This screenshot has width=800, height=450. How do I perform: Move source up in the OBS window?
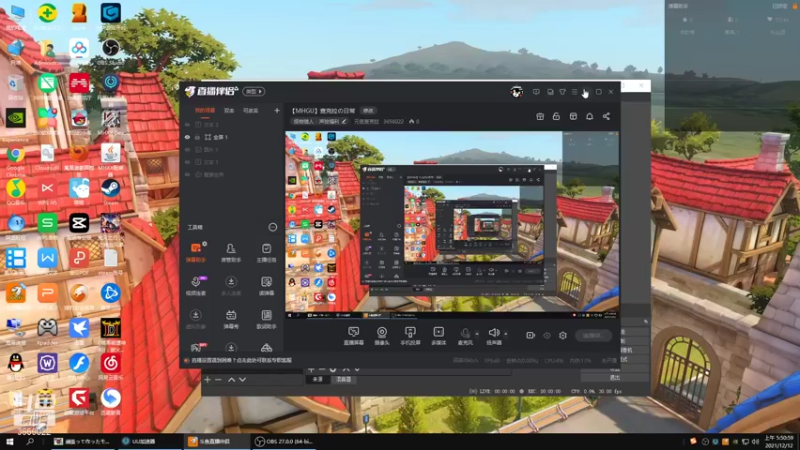231,380
